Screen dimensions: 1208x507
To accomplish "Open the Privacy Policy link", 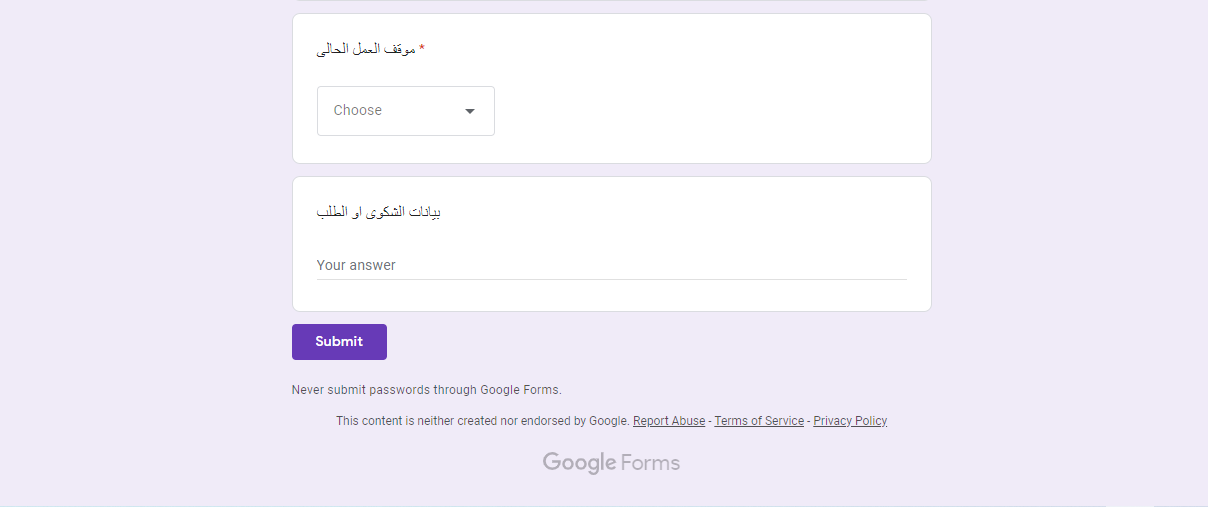I will (850, 421).
